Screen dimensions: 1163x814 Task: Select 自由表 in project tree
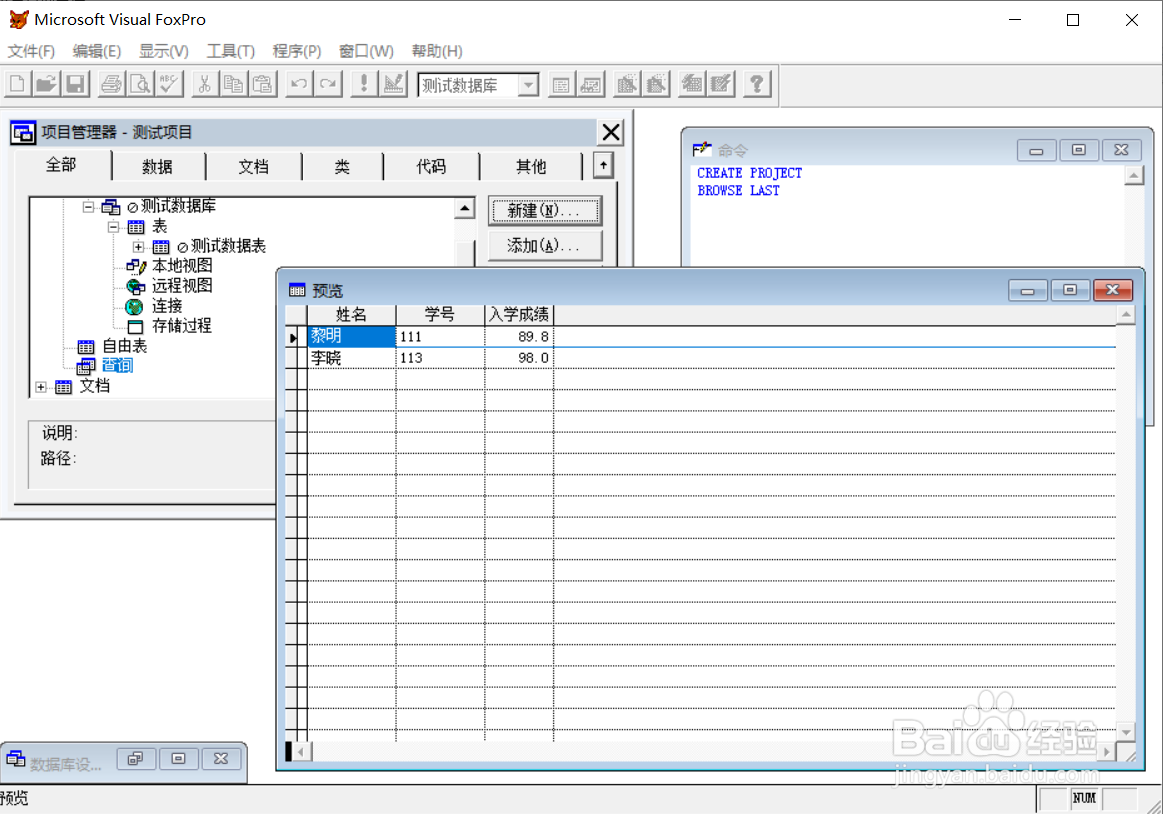pos(125,346)
